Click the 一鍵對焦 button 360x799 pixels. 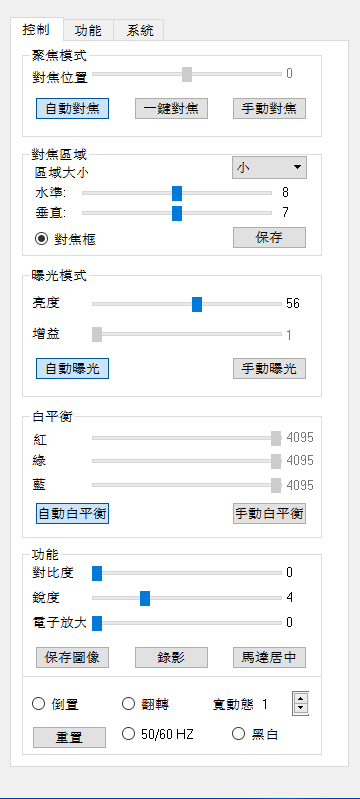pos(171,109)
